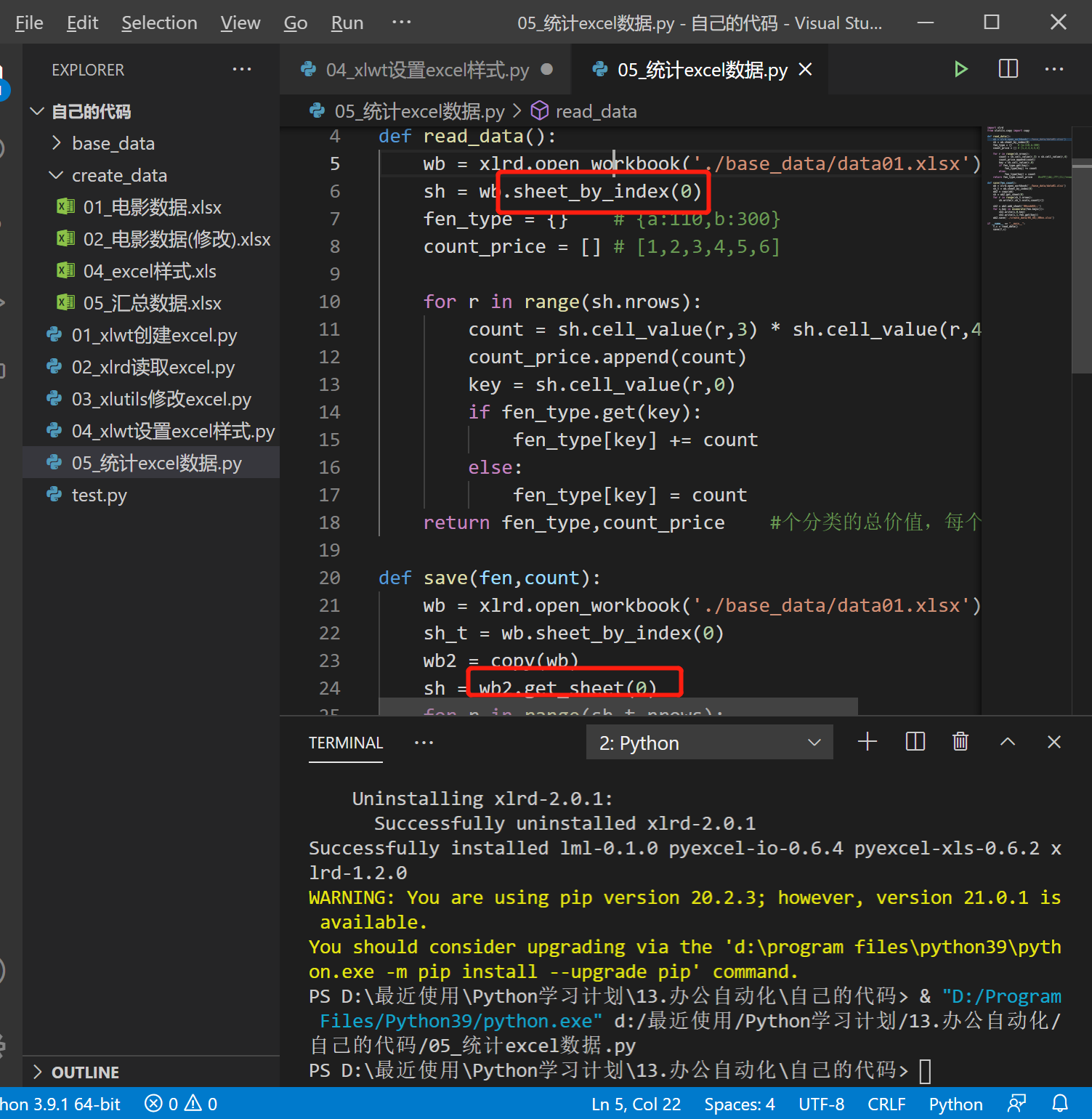This screenshot has height=1119, width=1092.
Task: Close the terminal panel
Action: (x=1054, y=742)
